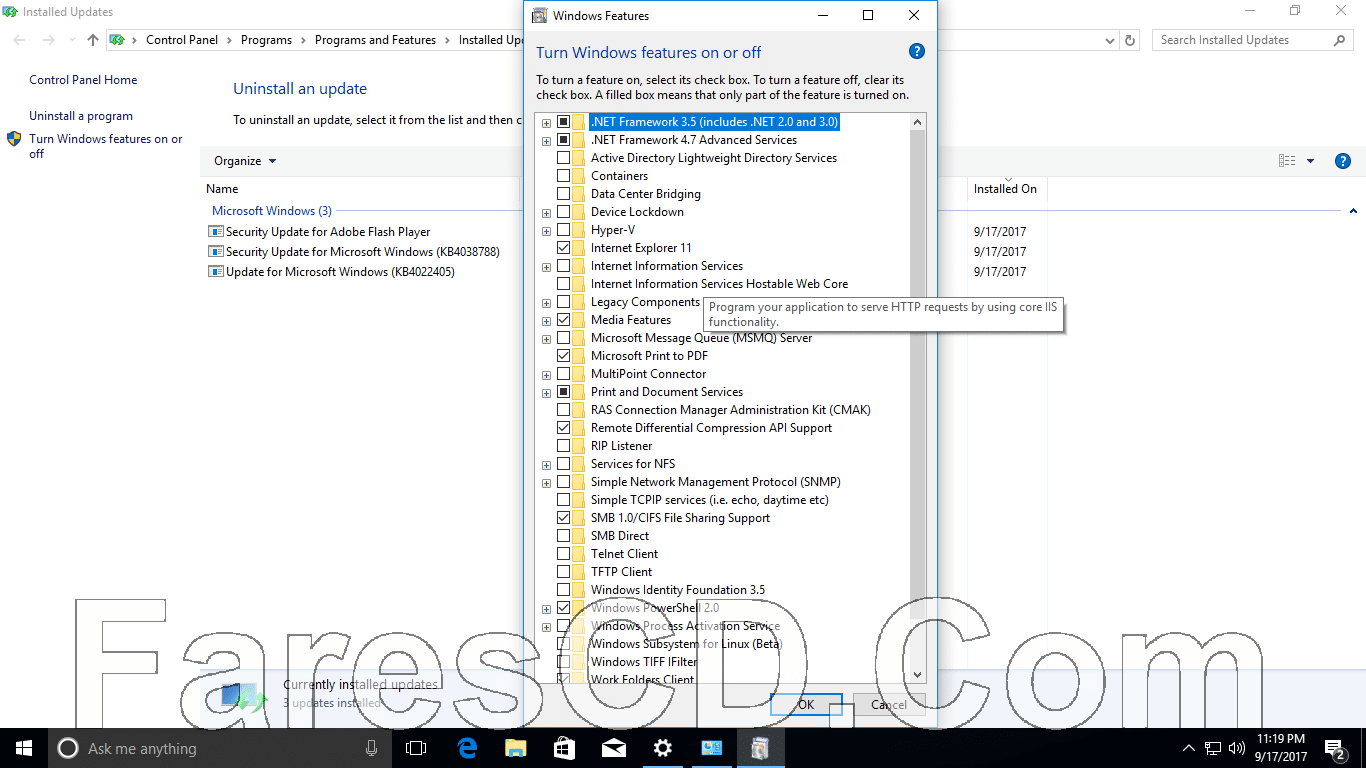
Task: Click Programs and Features breadcrumb
Action: pos(375,40)
